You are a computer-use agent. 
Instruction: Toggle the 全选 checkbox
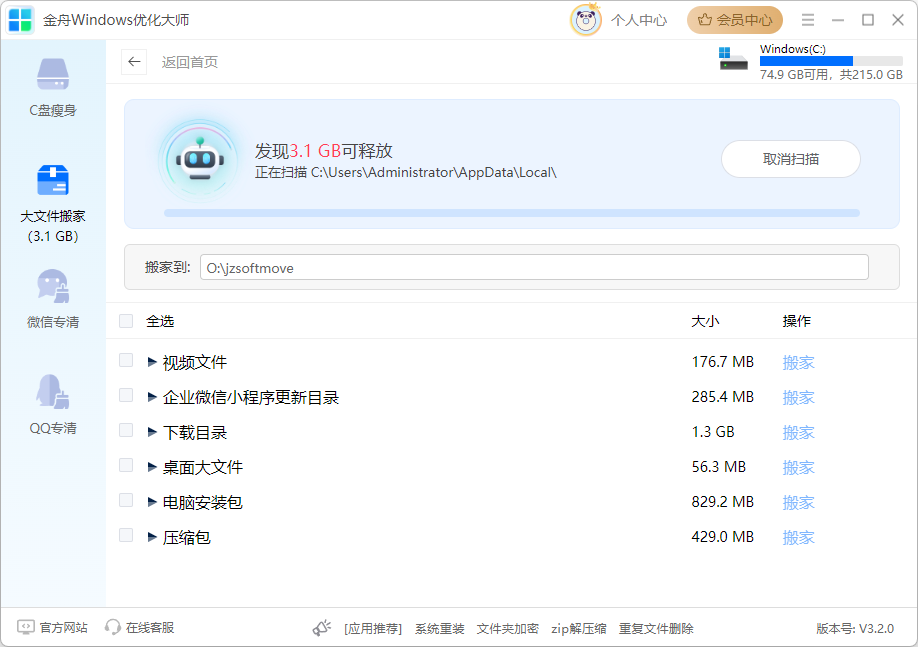pos(126,321)
